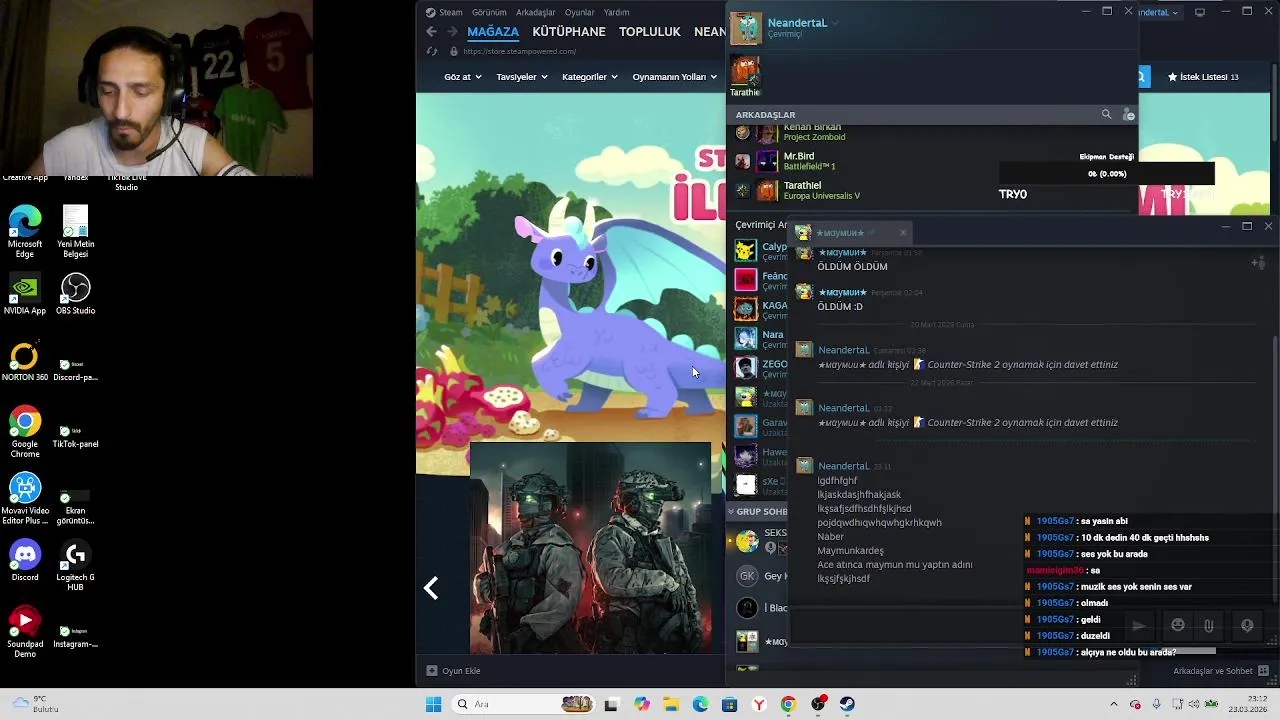This screenshot has width=1280, height=720.
Task: Open File Explorer from the taskbar
Action: pos(670,704)
